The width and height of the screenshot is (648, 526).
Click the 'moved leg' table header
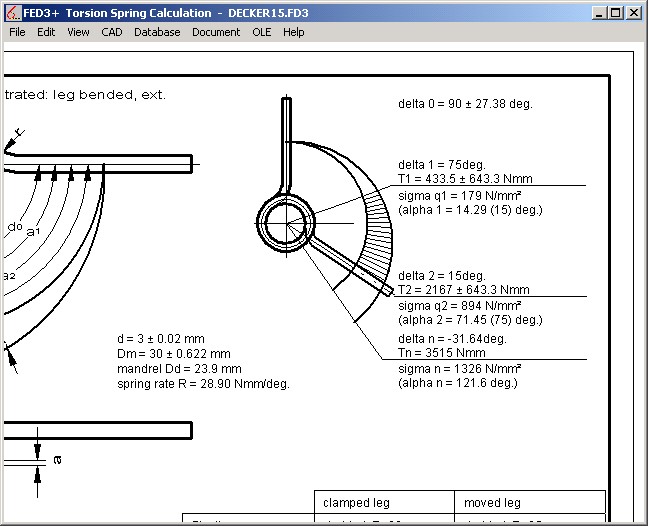[493, 503]
